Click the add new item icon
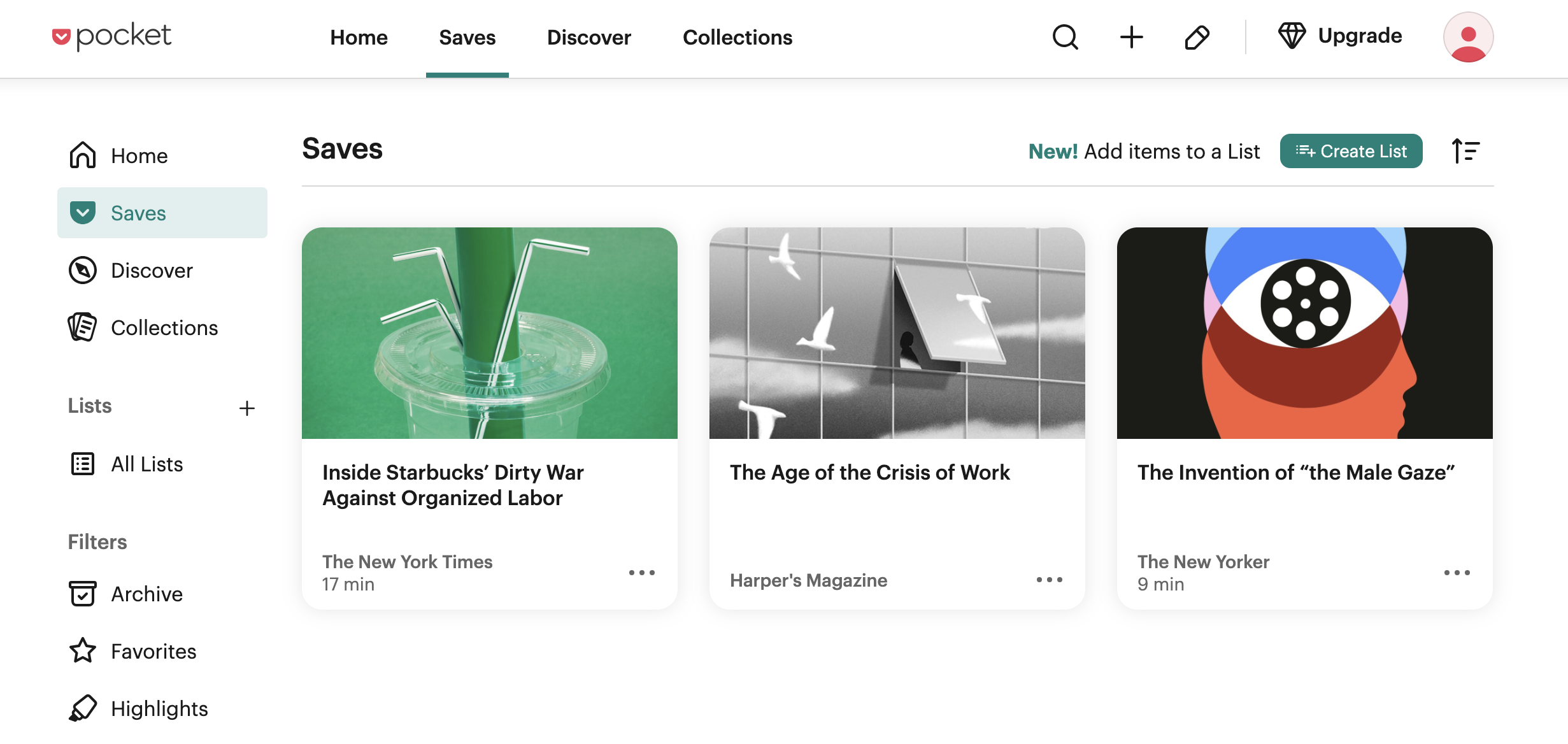Image resolution: width=1568 pixels, height=744 pixels. coord(1130,37)
